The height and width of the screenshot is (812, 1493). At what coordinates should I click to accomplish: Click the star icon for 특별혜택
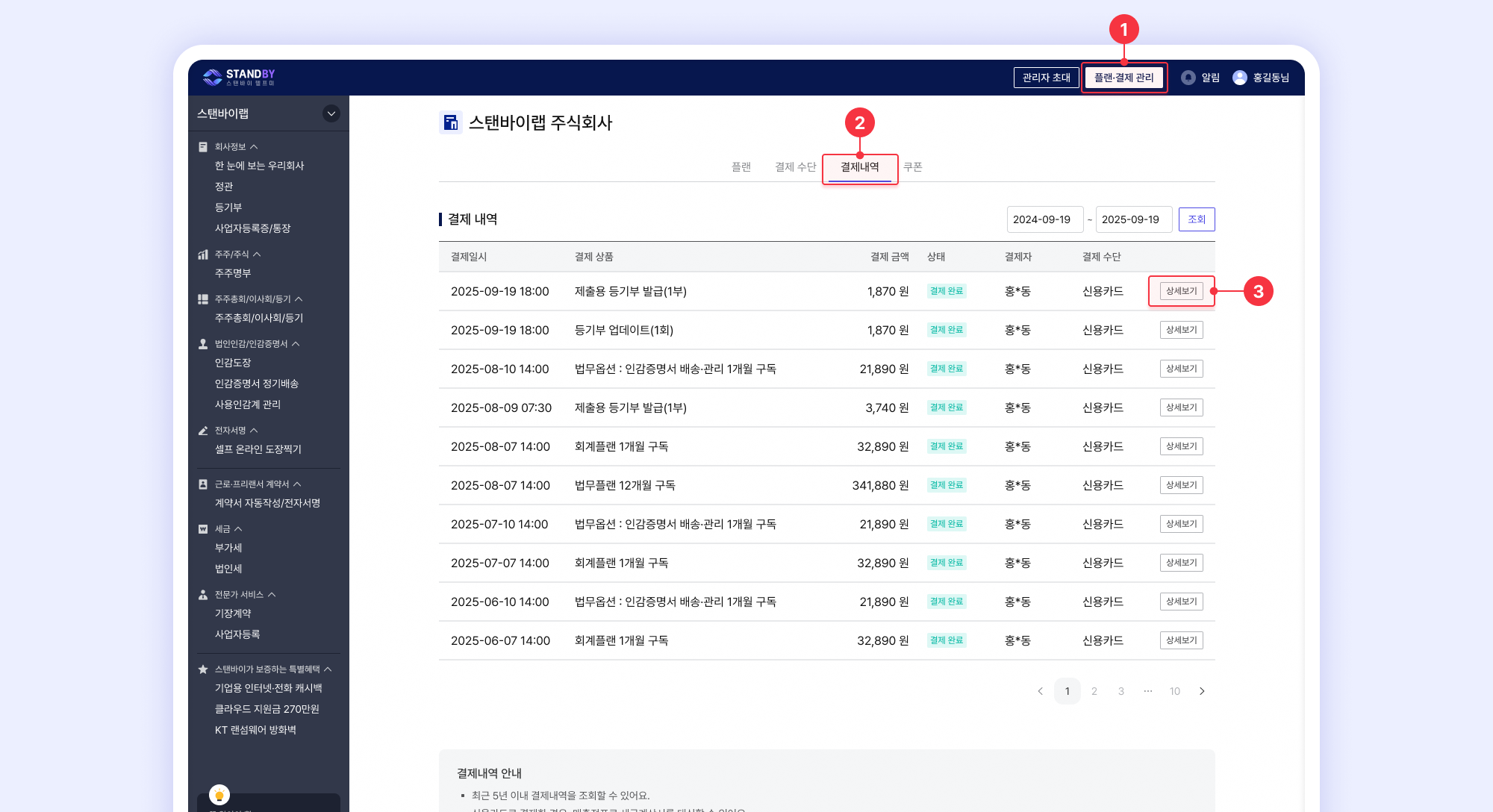[x=203, y=669]
